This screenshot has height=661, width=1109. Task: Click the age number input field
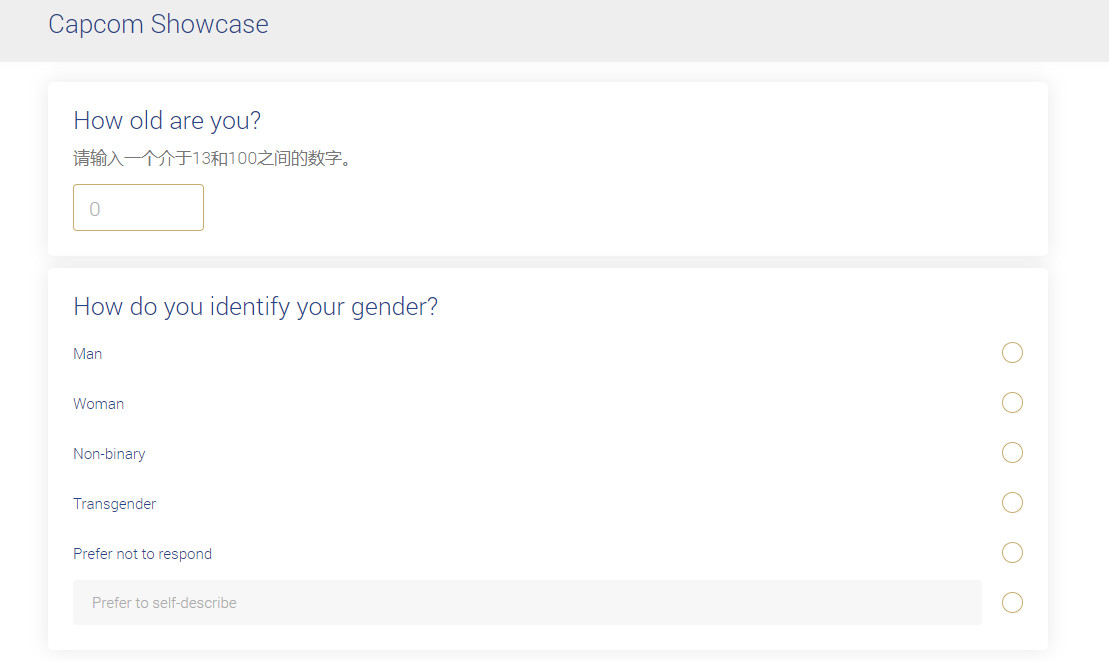click(x=138, y=208)
